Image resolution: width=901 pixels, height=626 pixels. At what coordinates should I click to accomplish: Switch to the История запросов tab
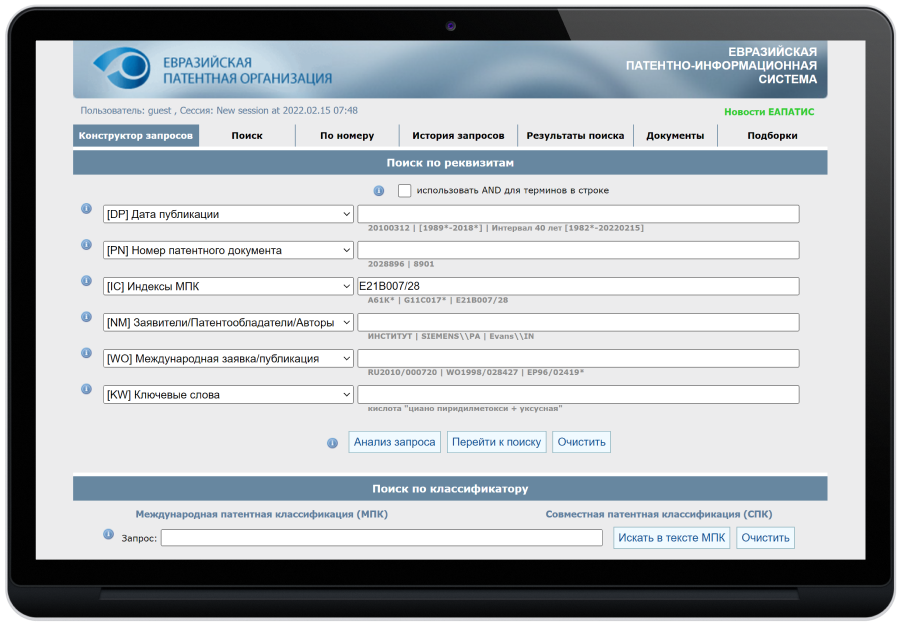[x=458, y=136]
